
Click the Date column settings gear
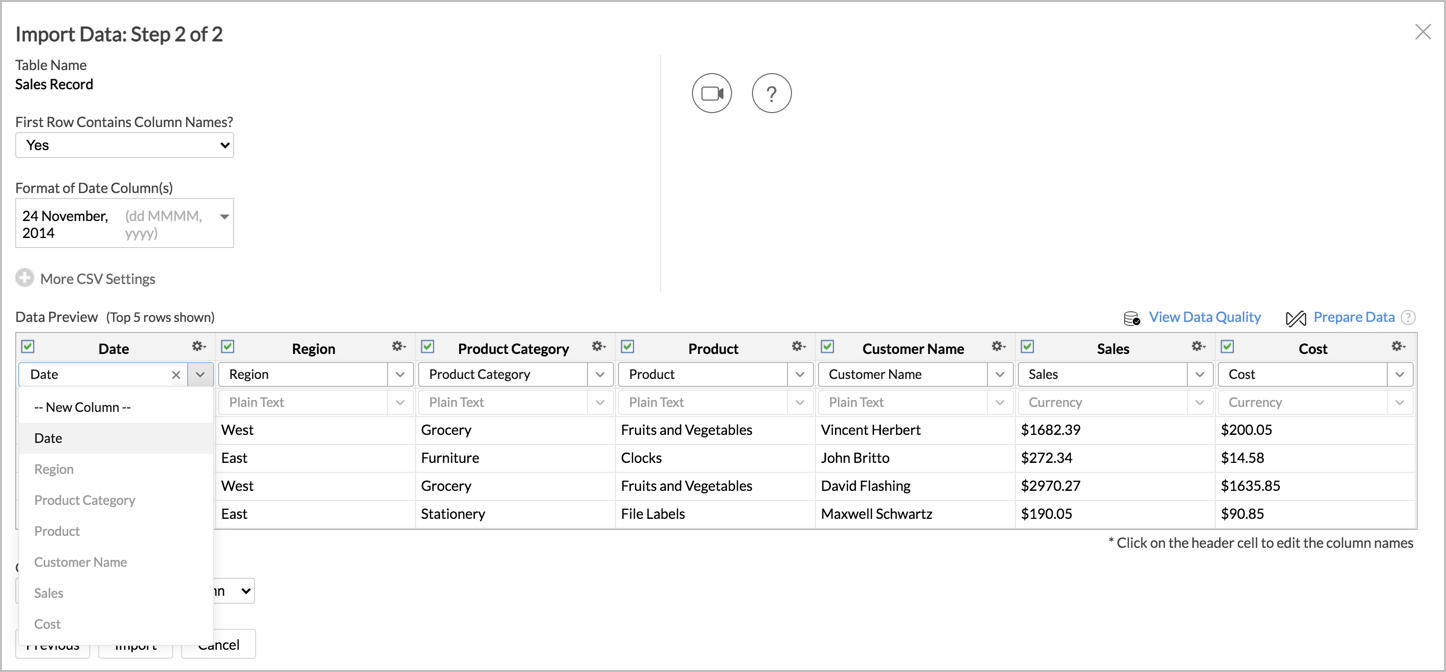pyautogui.click(x=198, y=347)
